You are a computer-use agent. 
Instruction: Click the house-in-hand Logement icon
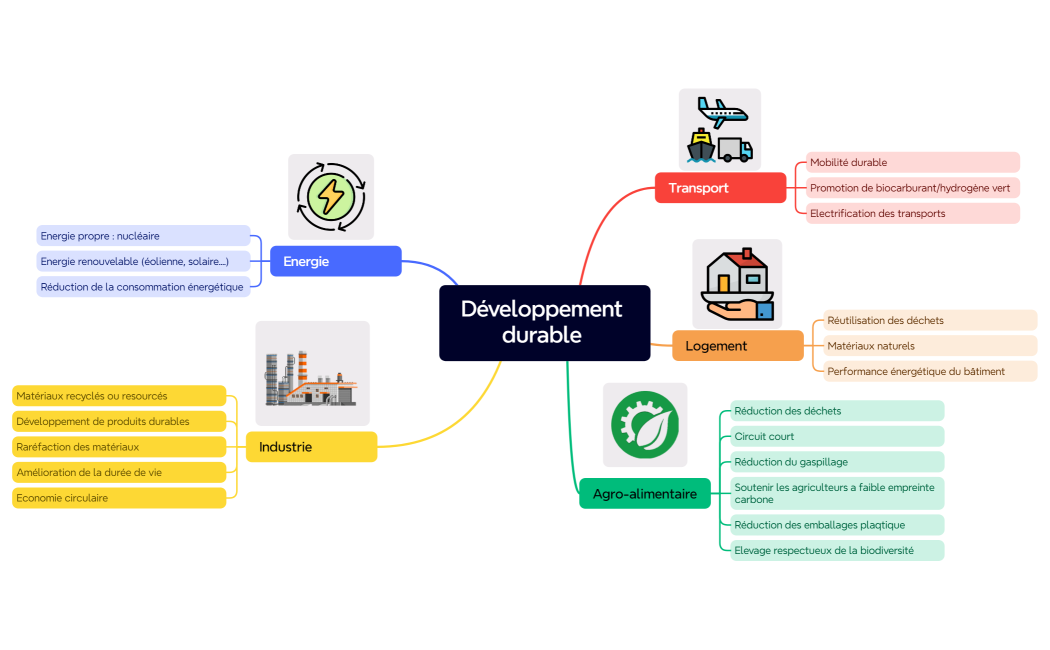(x=737, y=283)
